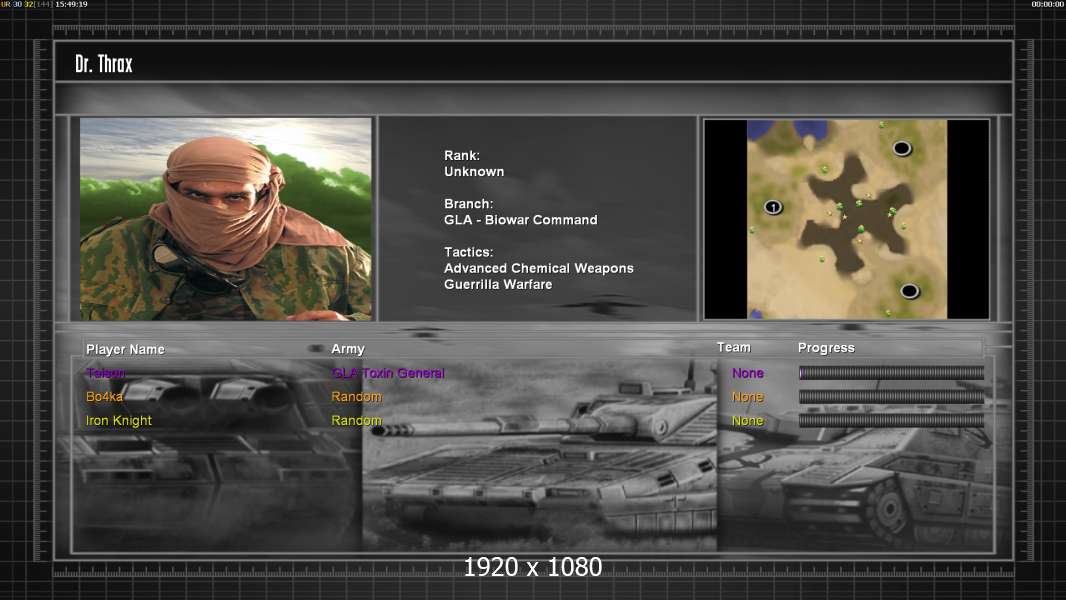Click the 'Army' column header

pyautogui.click(x=348, y=349)
